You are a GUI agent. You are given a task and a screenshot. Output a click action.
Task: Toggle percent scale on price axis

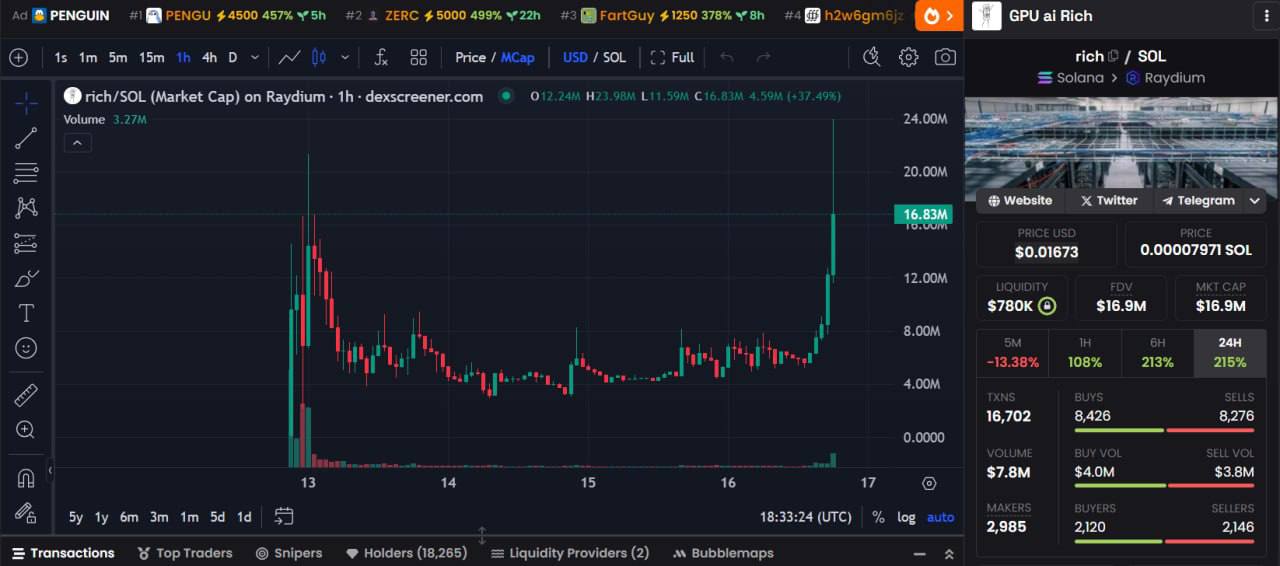[878, 517]
